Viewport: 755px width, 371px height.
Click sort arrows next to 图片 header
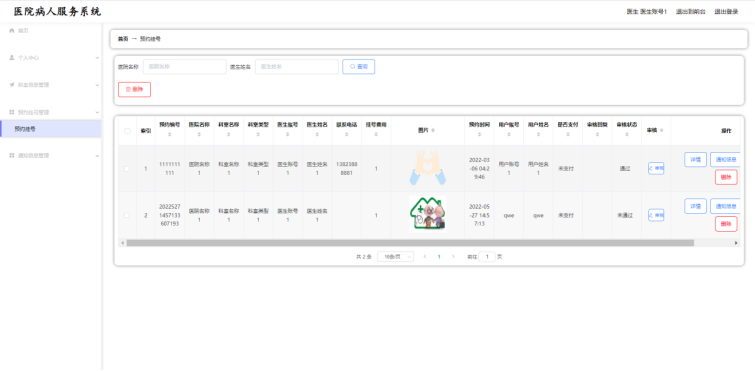click(433, 130)
